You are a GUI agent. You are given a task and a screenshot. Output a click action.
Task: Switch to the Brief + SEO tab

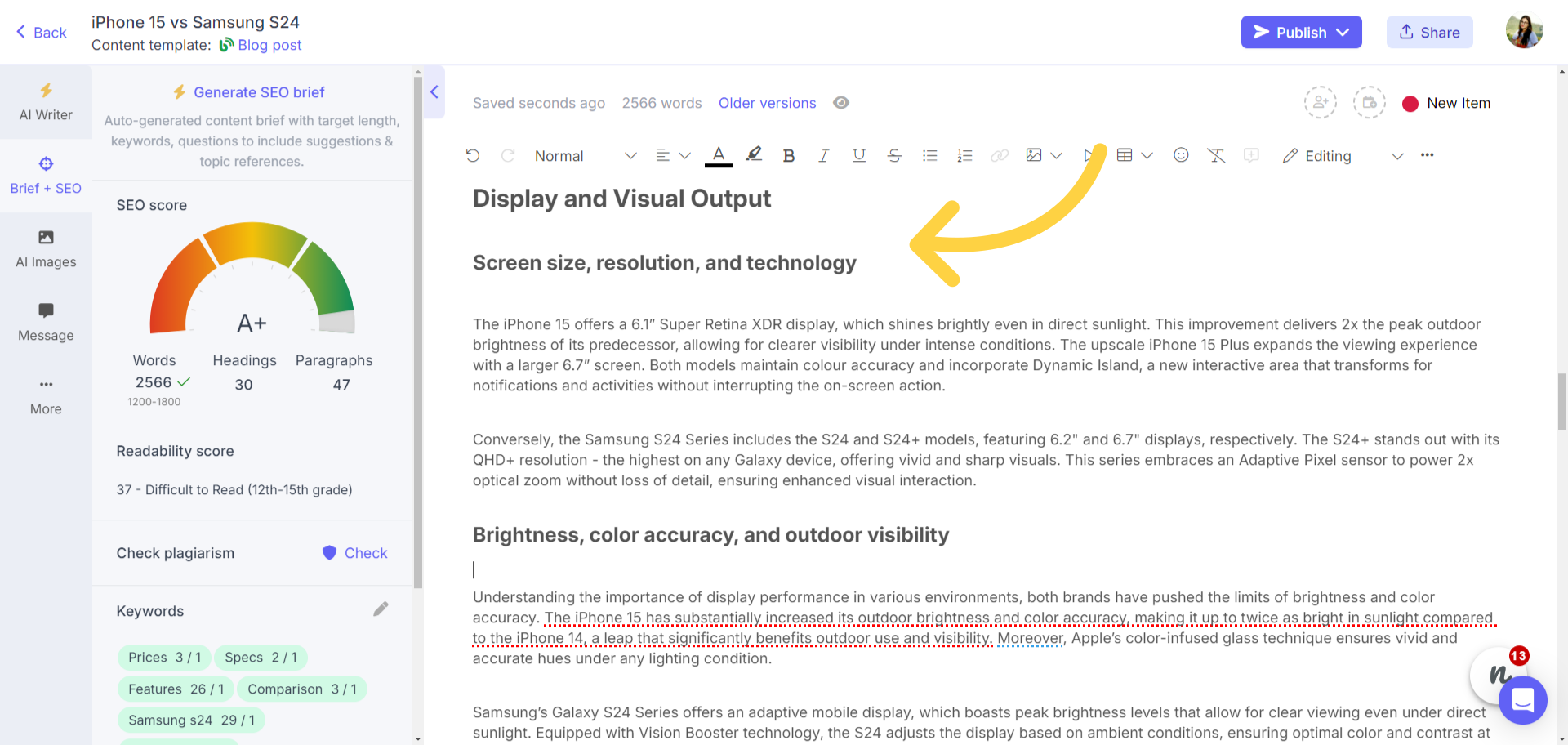pos(46,175)
